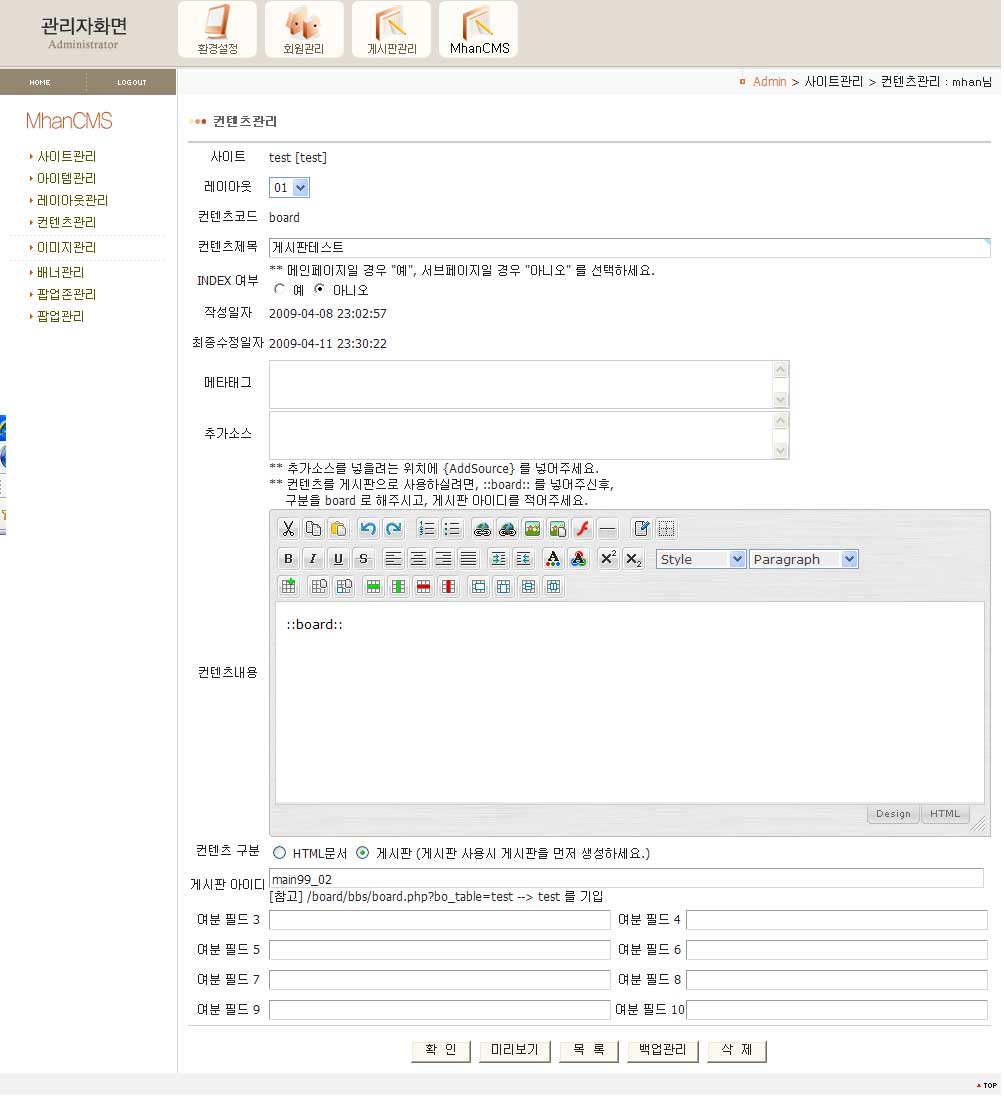This screenshot has width=1004, height=1108.
Task: Insert a Flash object via toolbar icon
Action: (x=583, y=529)
